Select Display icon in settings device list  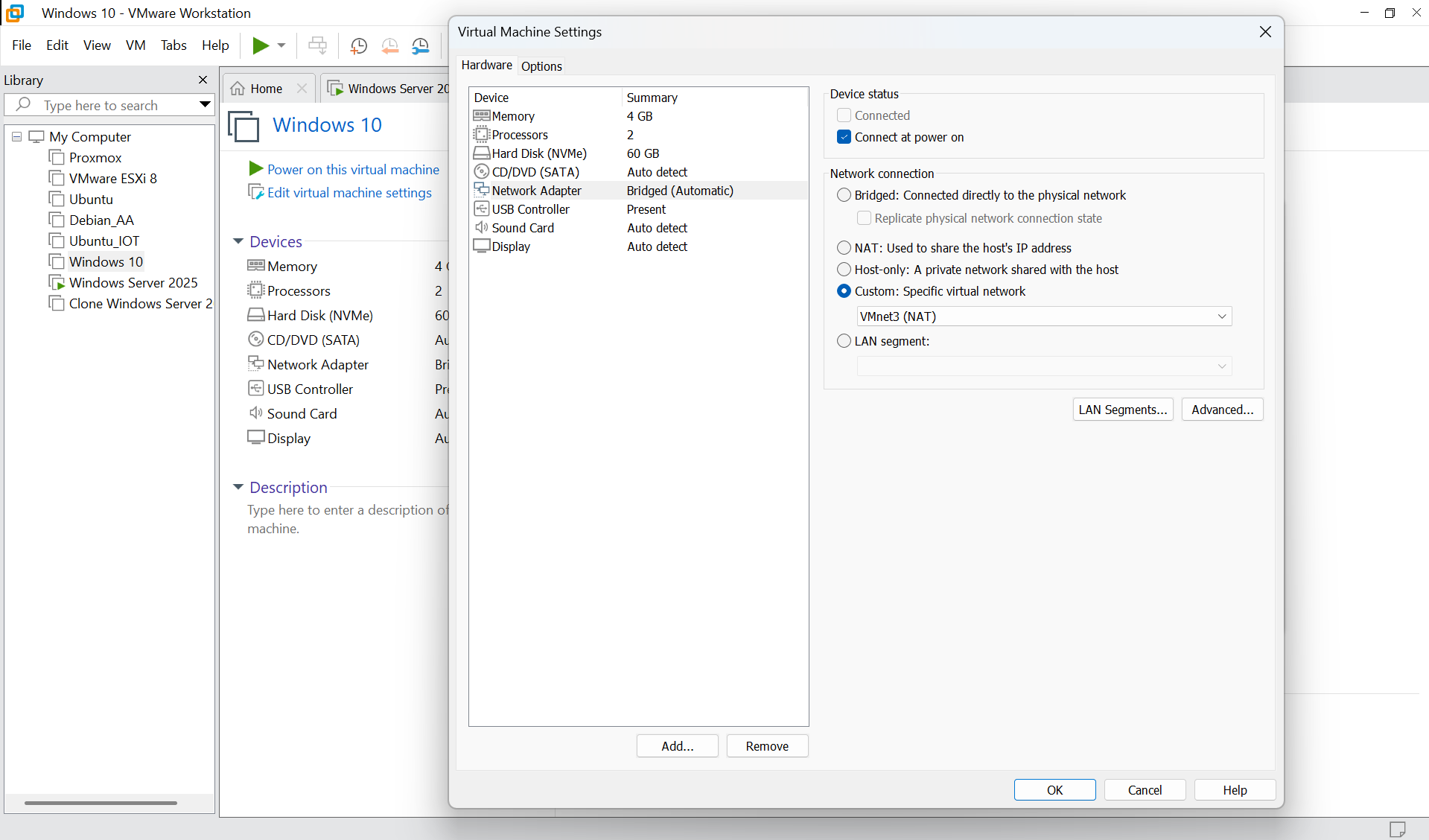482,246
